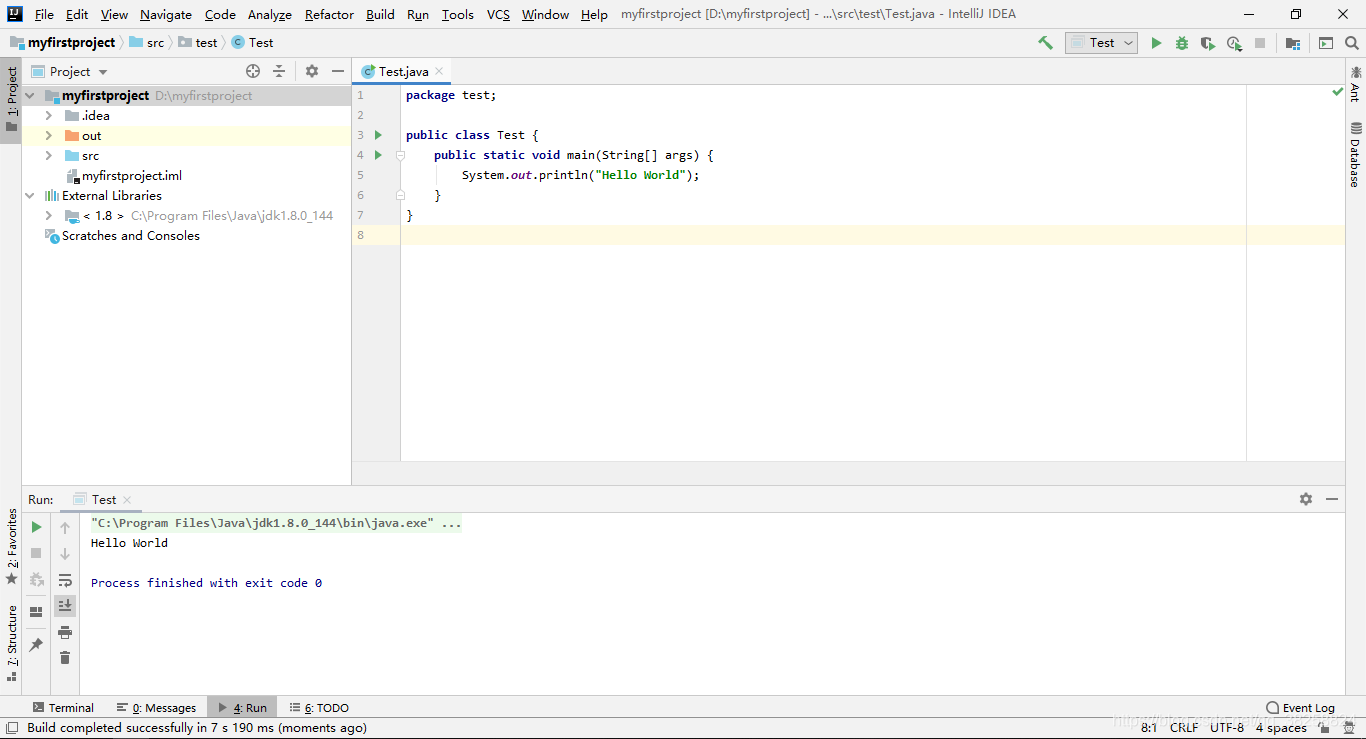Open the VCS menu
The image size is (1366, 739).
[498, 14]
